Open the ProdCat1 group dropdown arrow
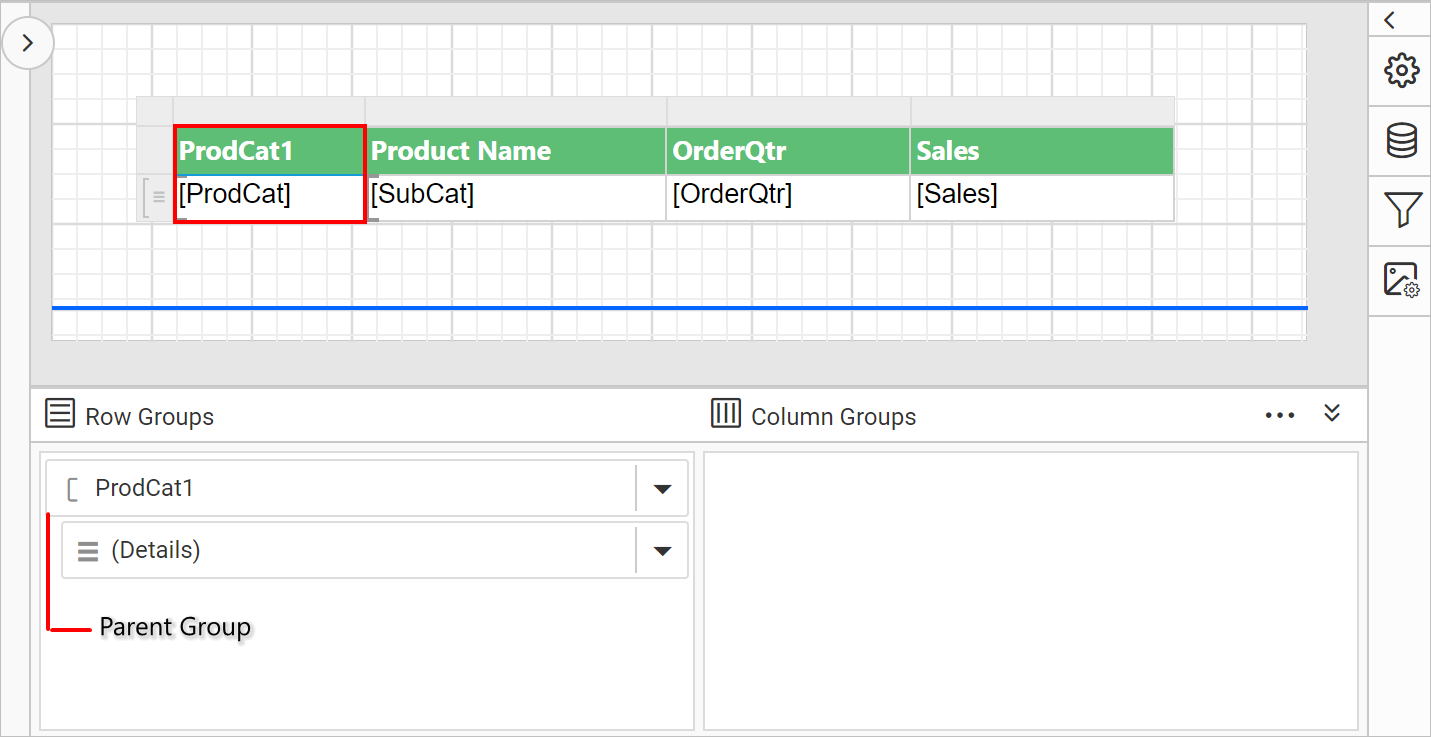The image size is (1431, 737). pos(662,489)
